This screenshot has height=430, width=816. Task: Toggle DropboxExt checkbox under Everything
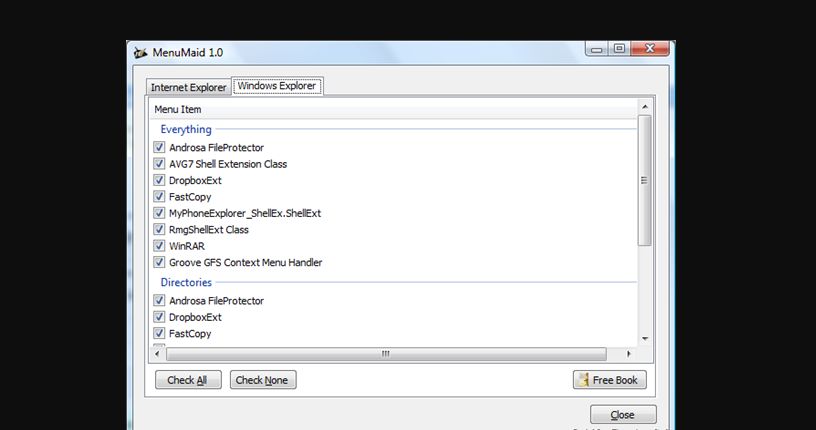coord(159,180)
